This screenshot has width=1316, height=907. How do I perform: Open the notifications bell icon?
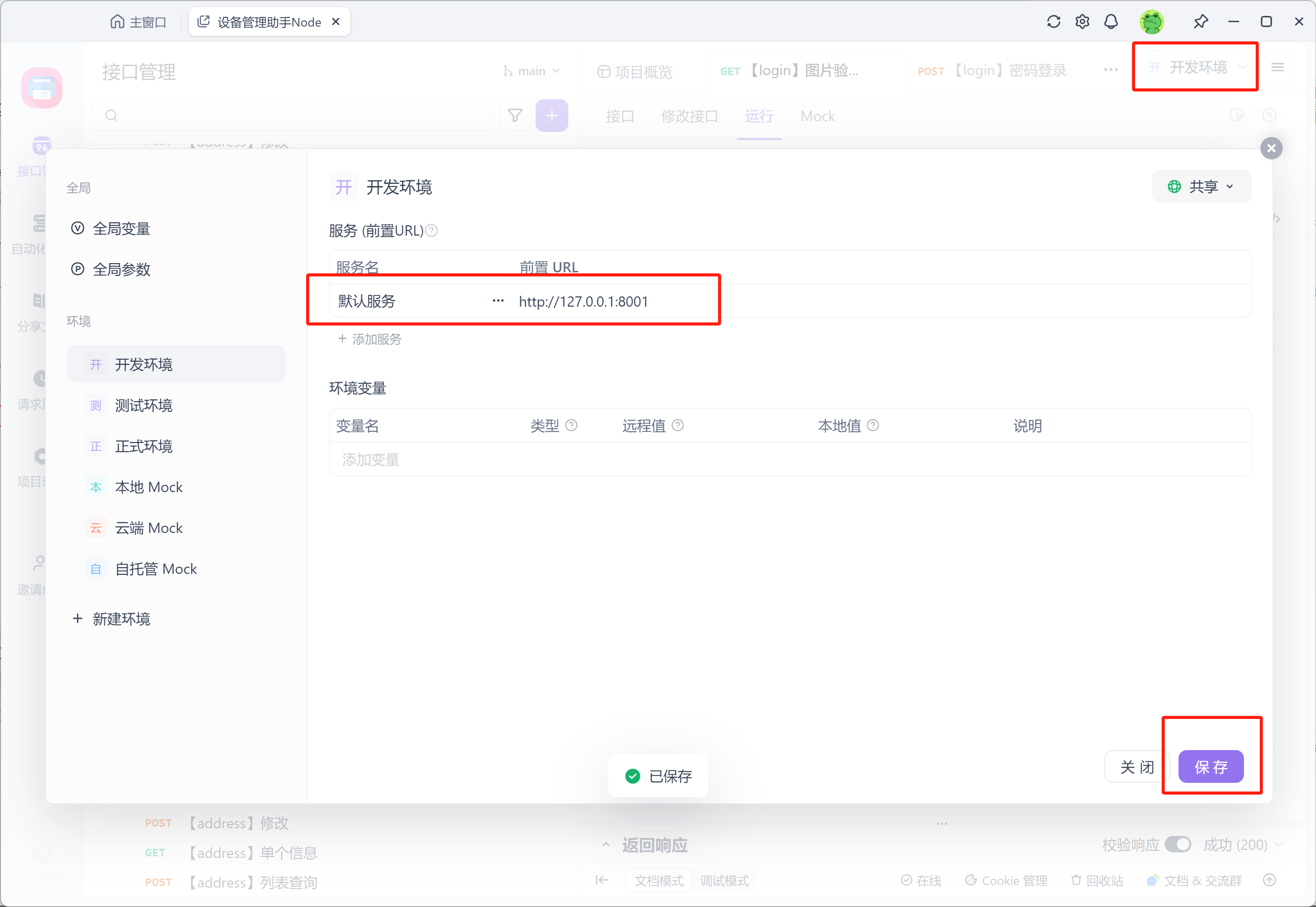1111,21
